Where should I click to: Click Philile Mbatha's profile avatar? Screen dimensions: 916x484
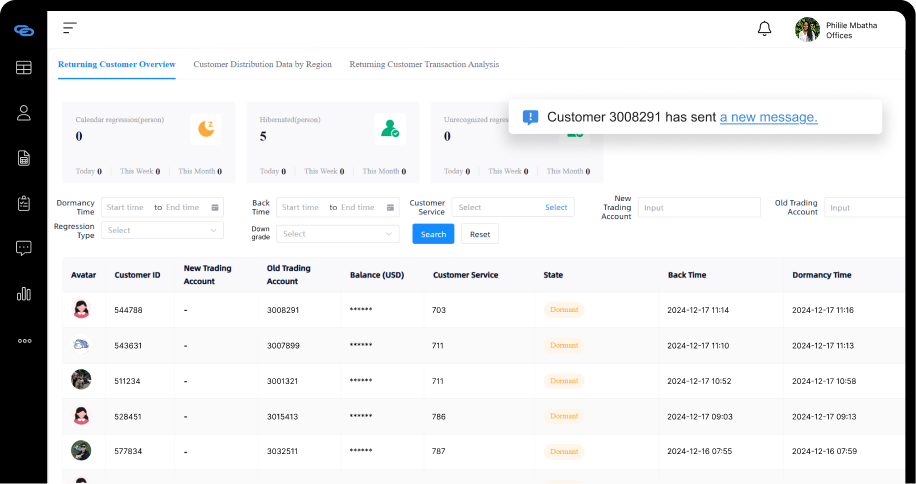[807, 29]
